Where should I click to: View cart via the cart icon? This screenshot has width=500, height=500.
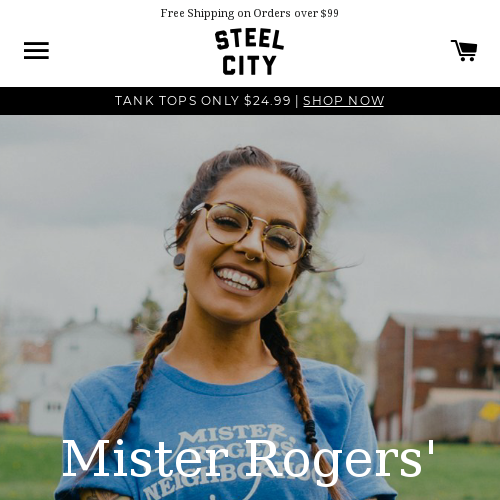[x=464, y=50]
